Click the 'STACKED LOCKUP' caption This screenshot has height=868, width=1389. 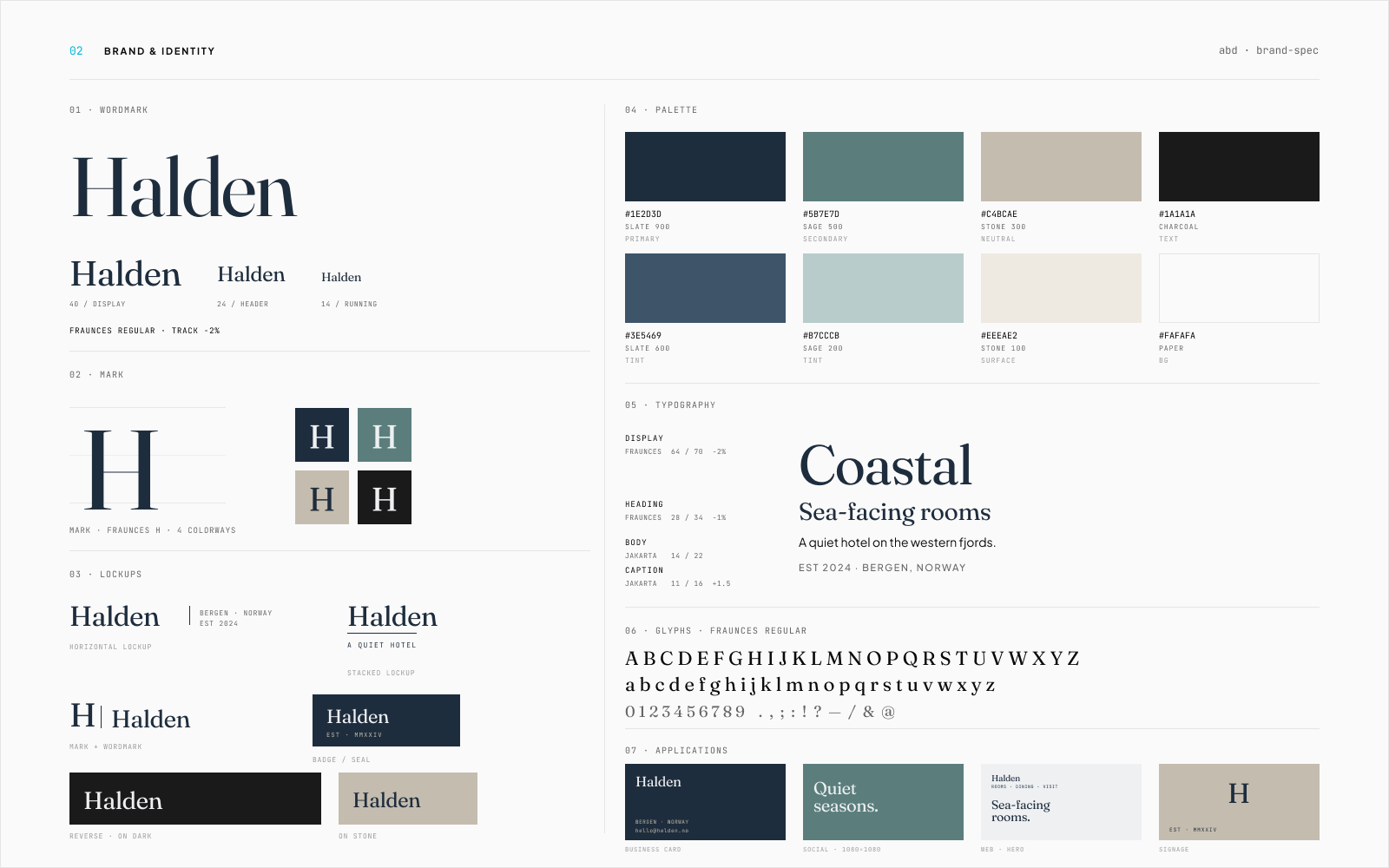381,673
